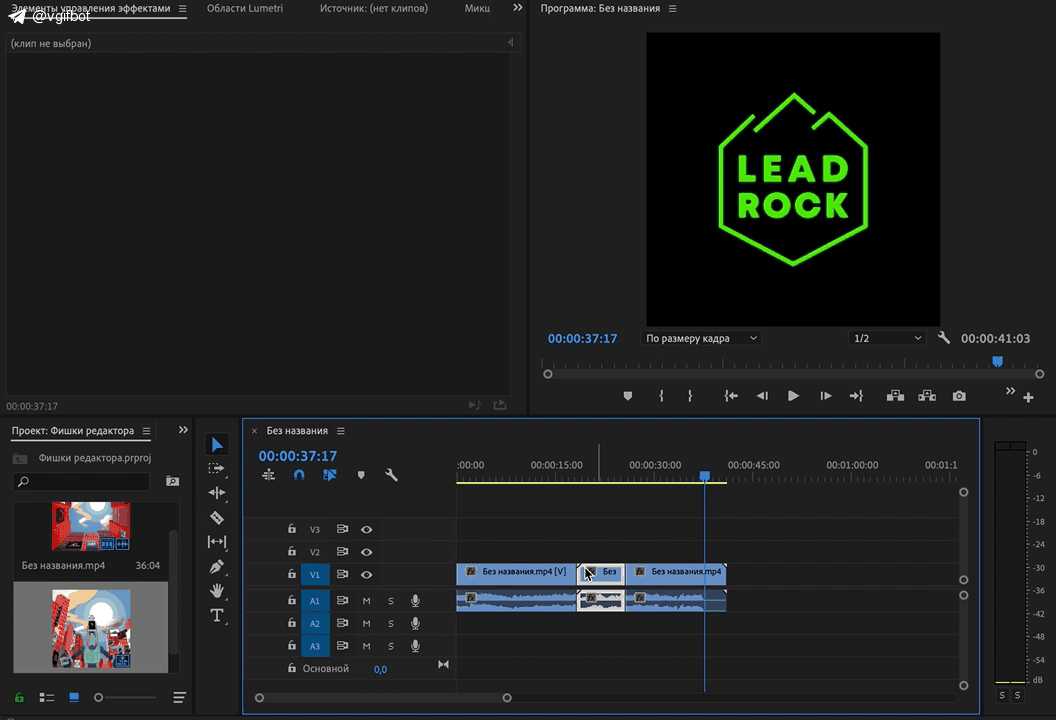The height and width of the screenshot is (720, 1056).
Task: Select the Без названия timeline tab
Action: pyautogui.click(x=297, y=431)
